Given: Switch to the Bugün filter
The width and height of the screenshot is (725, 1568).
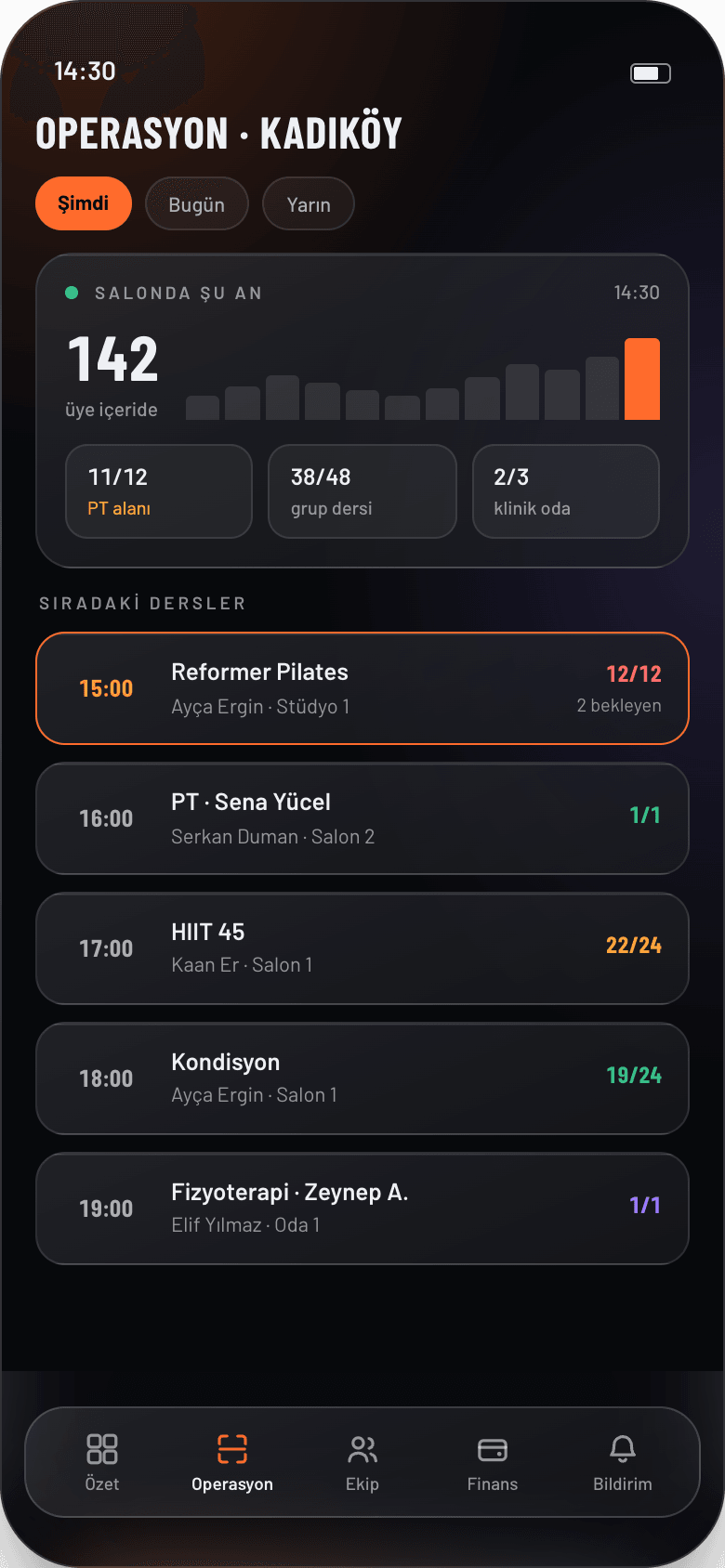Looking at the screenshot, I should (x=197, y=203).
